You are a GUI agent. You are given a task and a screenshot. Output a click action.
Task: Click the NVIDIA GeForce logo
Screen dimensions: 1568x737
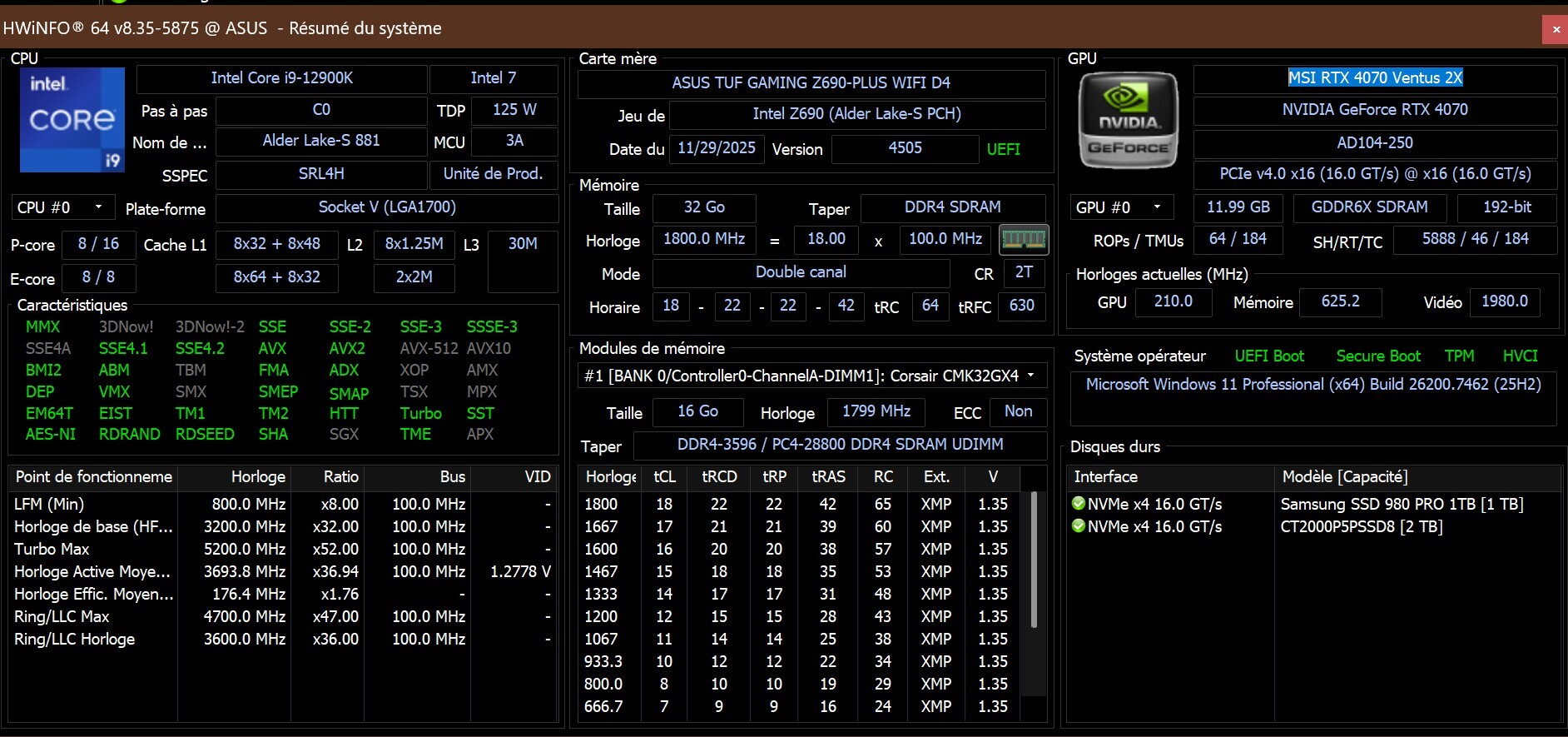point(1128,120)
